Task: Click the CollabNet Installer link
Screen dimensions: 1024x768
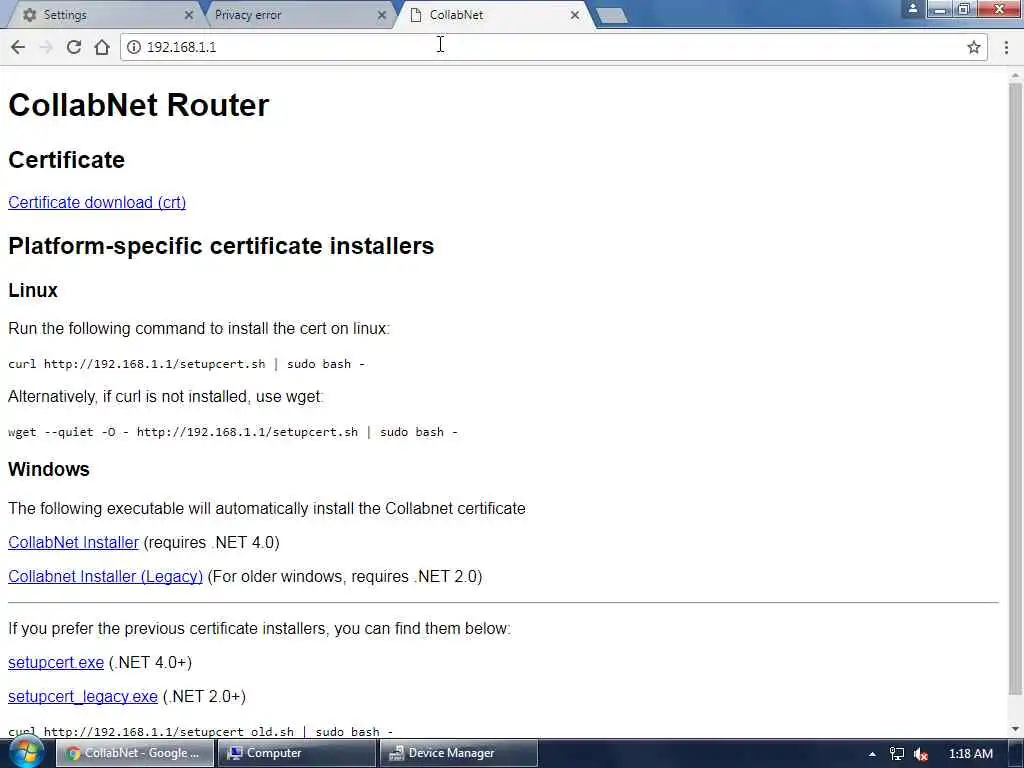Action: pyautogui.click(x=73, y=543)
